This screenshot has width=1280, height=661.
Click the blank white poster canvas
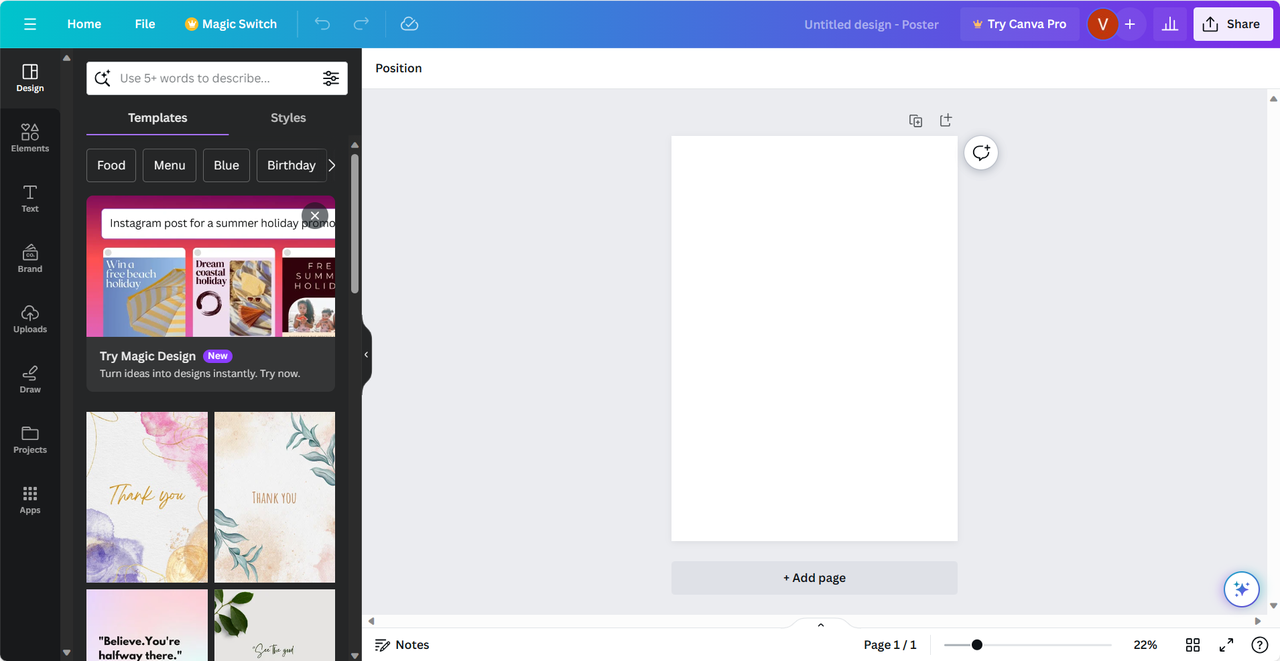(x=814, y=338)
